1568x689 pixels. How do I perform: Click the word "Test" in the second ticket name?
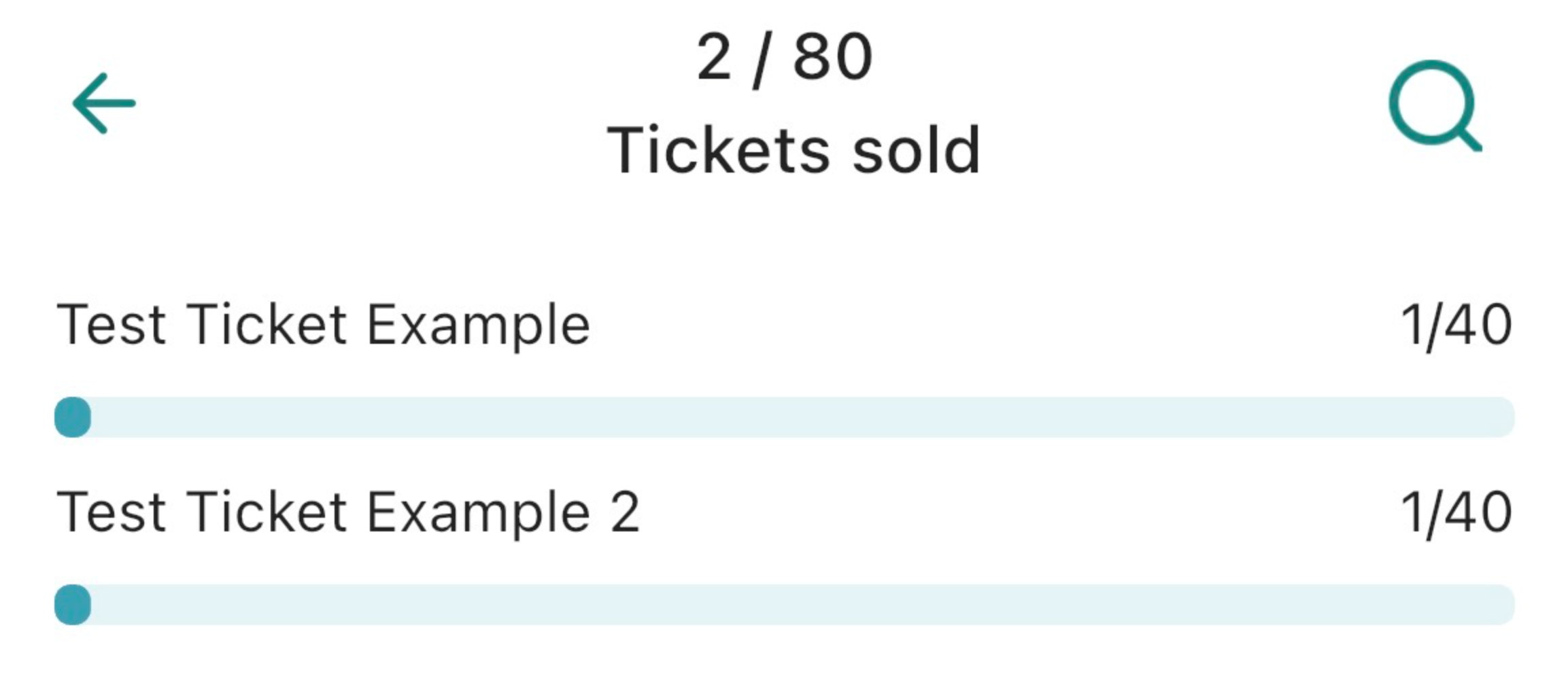pyautogui.click(x=112, y=512)
